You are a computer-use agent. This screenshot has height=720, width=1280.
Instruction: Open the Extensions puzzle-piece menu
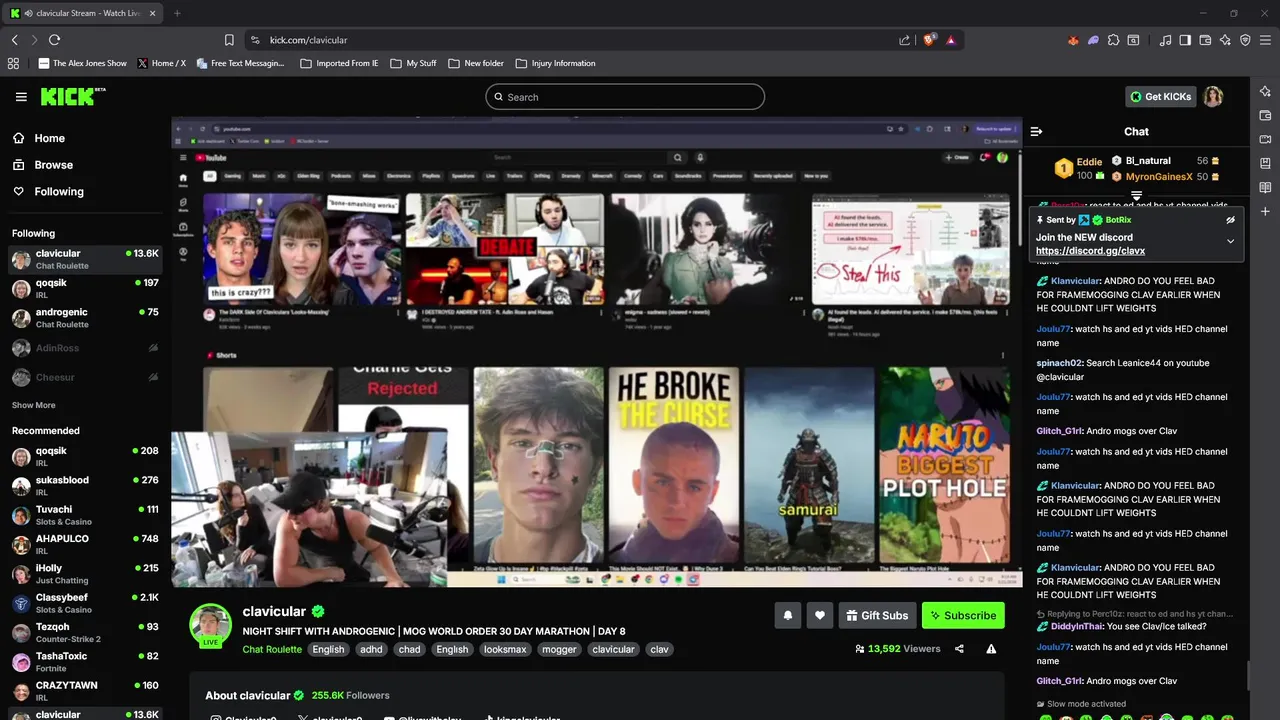click(1113, 40)
